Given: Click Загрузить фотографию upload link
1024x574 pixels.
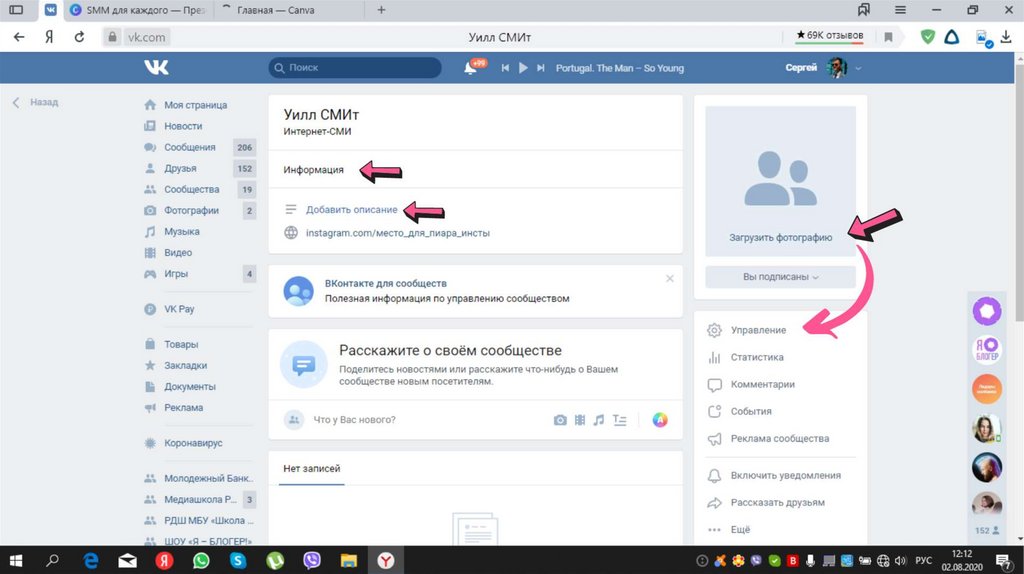Looking at the screenshot, I should coord(780,238).
